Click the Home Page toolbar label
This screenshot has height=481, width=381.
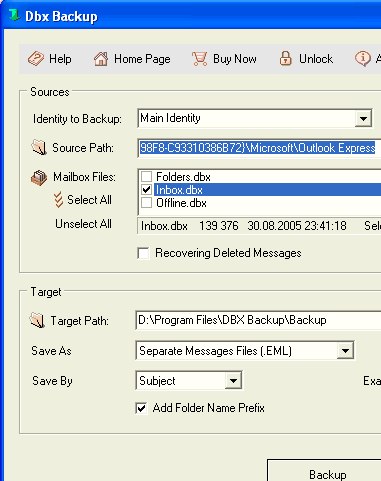coord(142,59)
